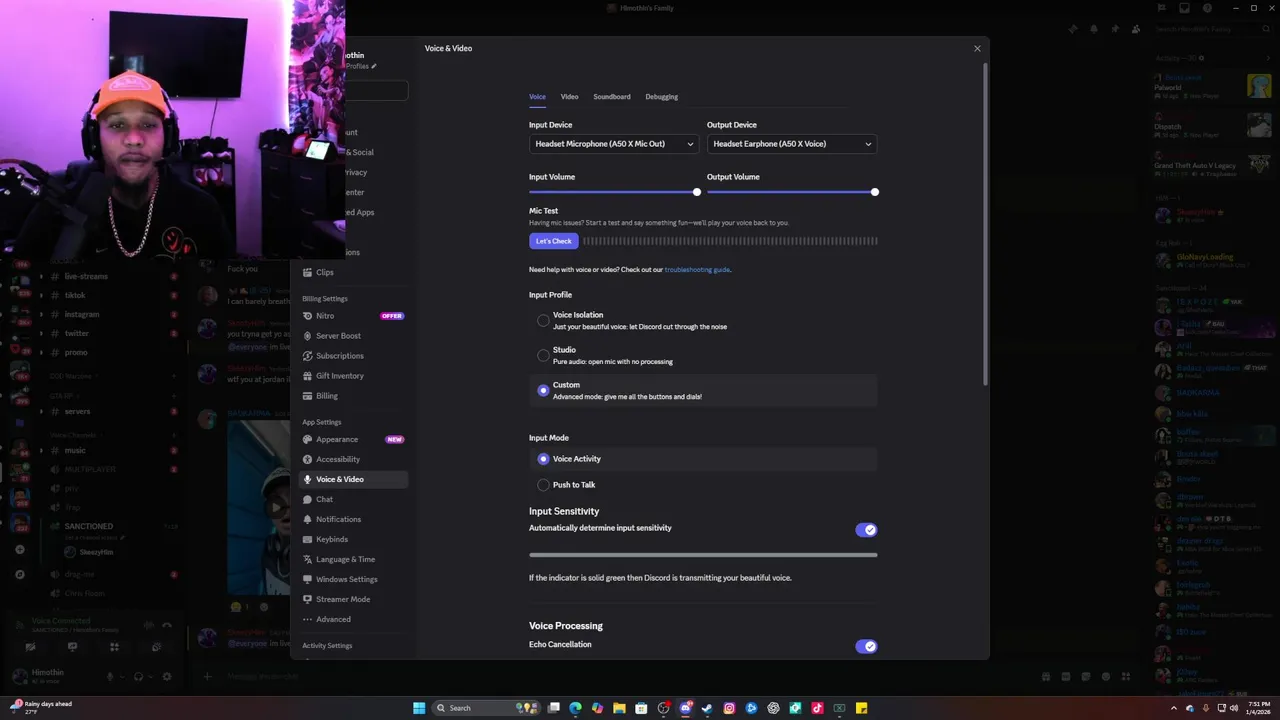Click the 'Billing Settings' sidebar header
Viewport: 1280px width, 720px height.
click(x=325, y=299)
